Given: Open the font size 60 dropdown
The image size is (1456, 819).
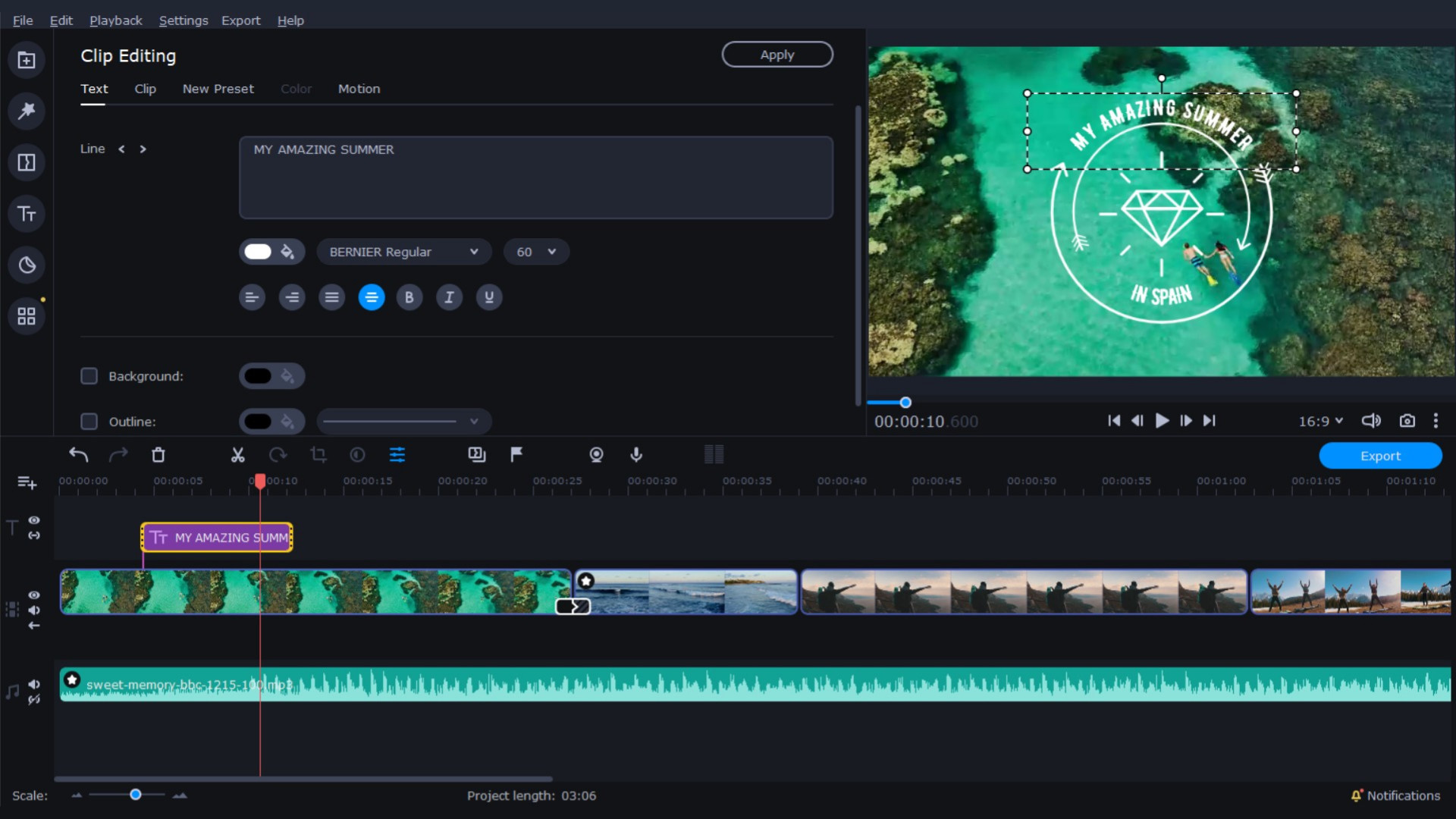Looking at the screenshot, I should click(x=536, y=251).
